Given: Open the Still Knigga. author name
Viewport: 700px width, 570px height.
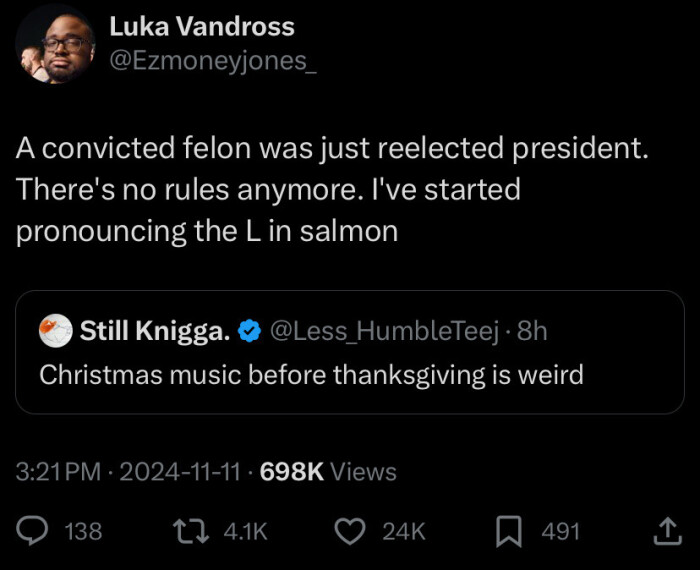Looking at the screenshot, I should click(154, 331).
